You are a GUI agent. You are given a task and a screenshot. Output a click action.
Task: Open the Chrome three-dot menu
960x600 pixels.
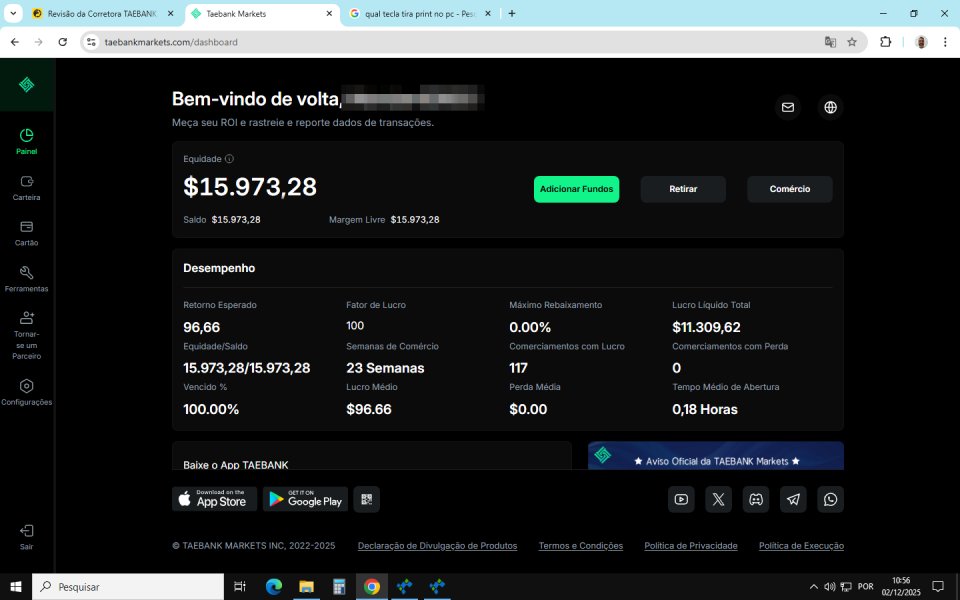(945, 42)
